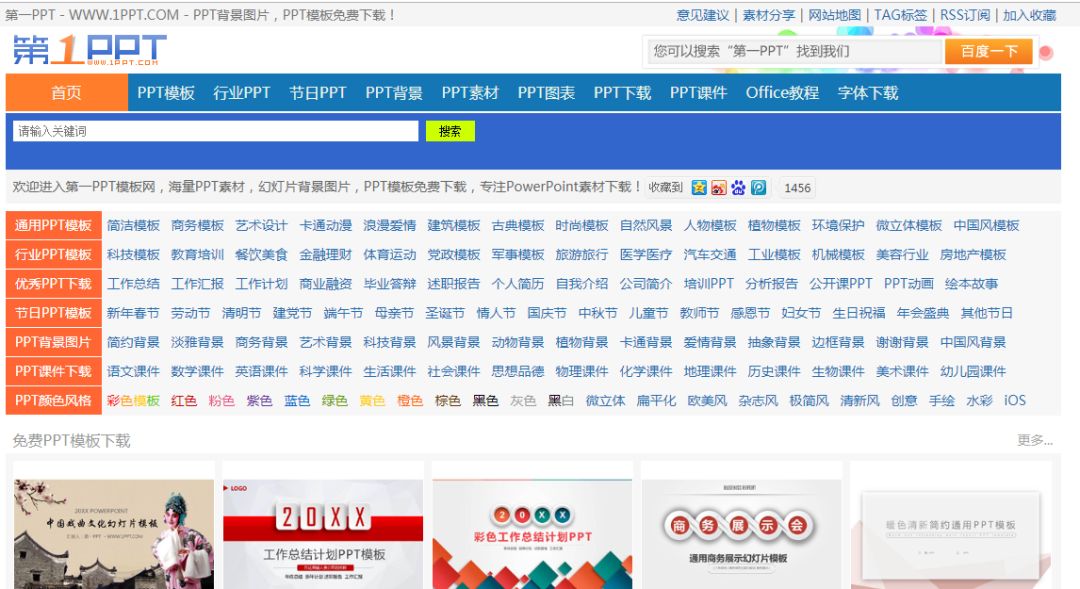Select the PPT课件 navigation item
This screenshot has width=1080, height=589.
click(698, 93)
